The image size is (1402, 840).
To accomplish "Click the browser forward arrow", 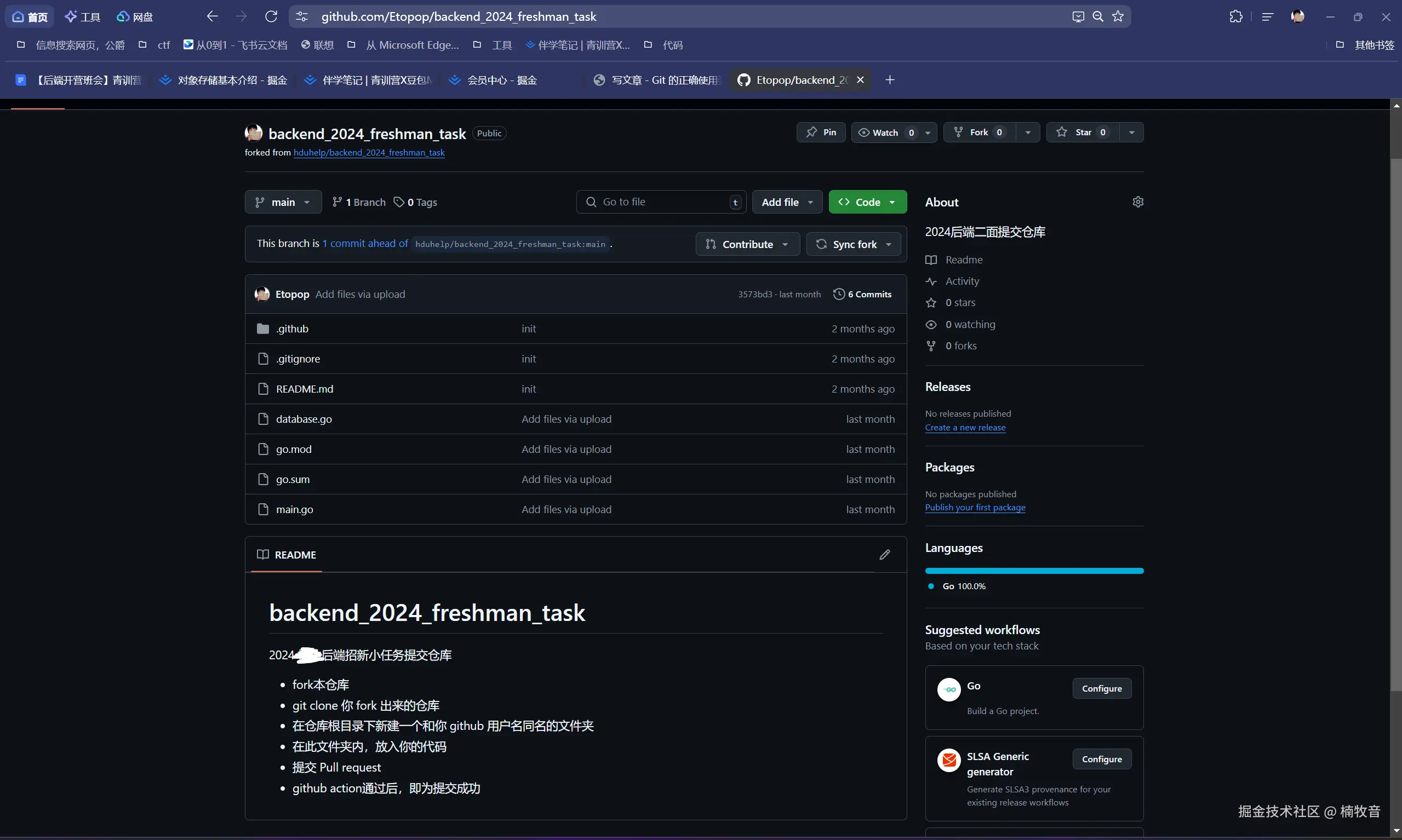I will tap(241, 16).
